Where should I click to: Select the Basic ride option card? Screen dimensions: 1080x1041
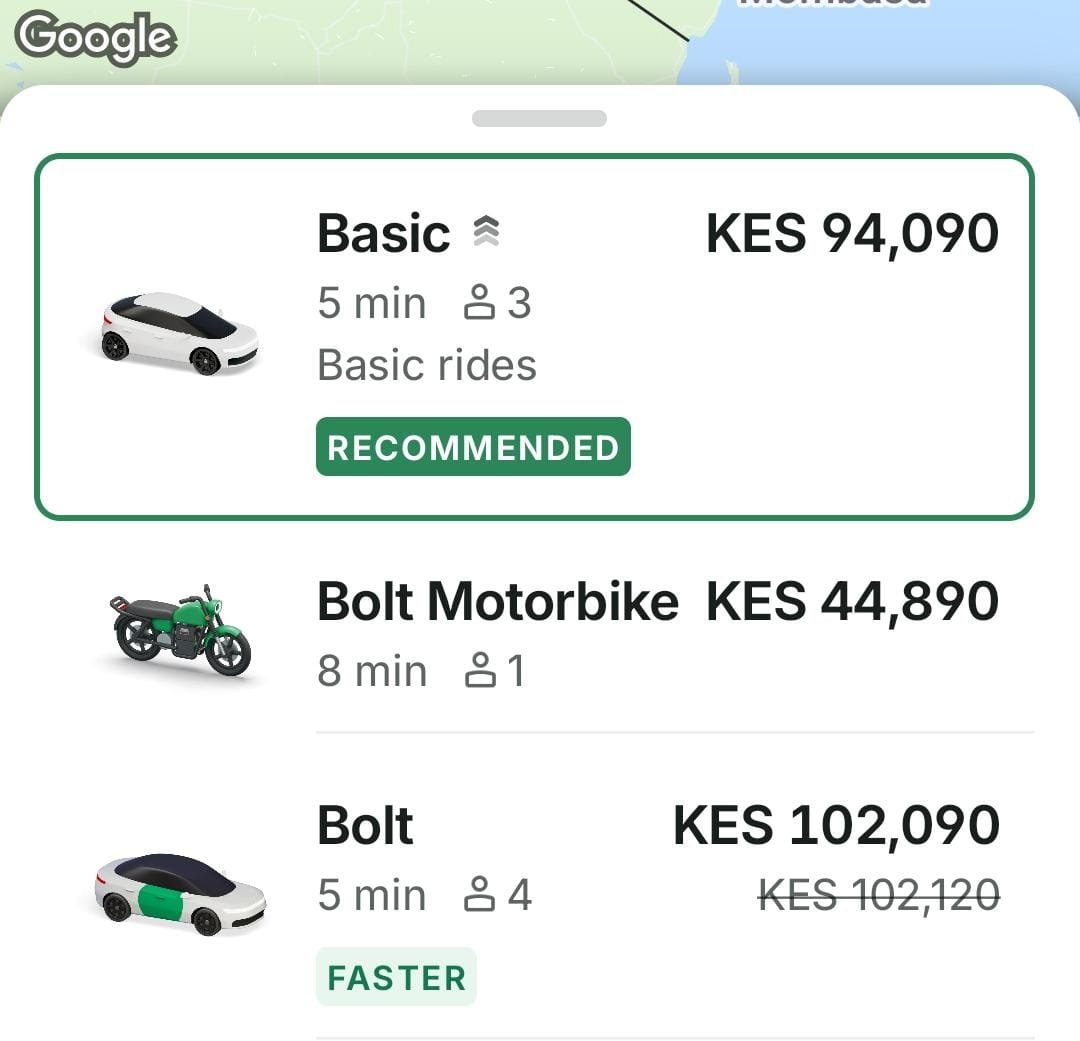534,337
